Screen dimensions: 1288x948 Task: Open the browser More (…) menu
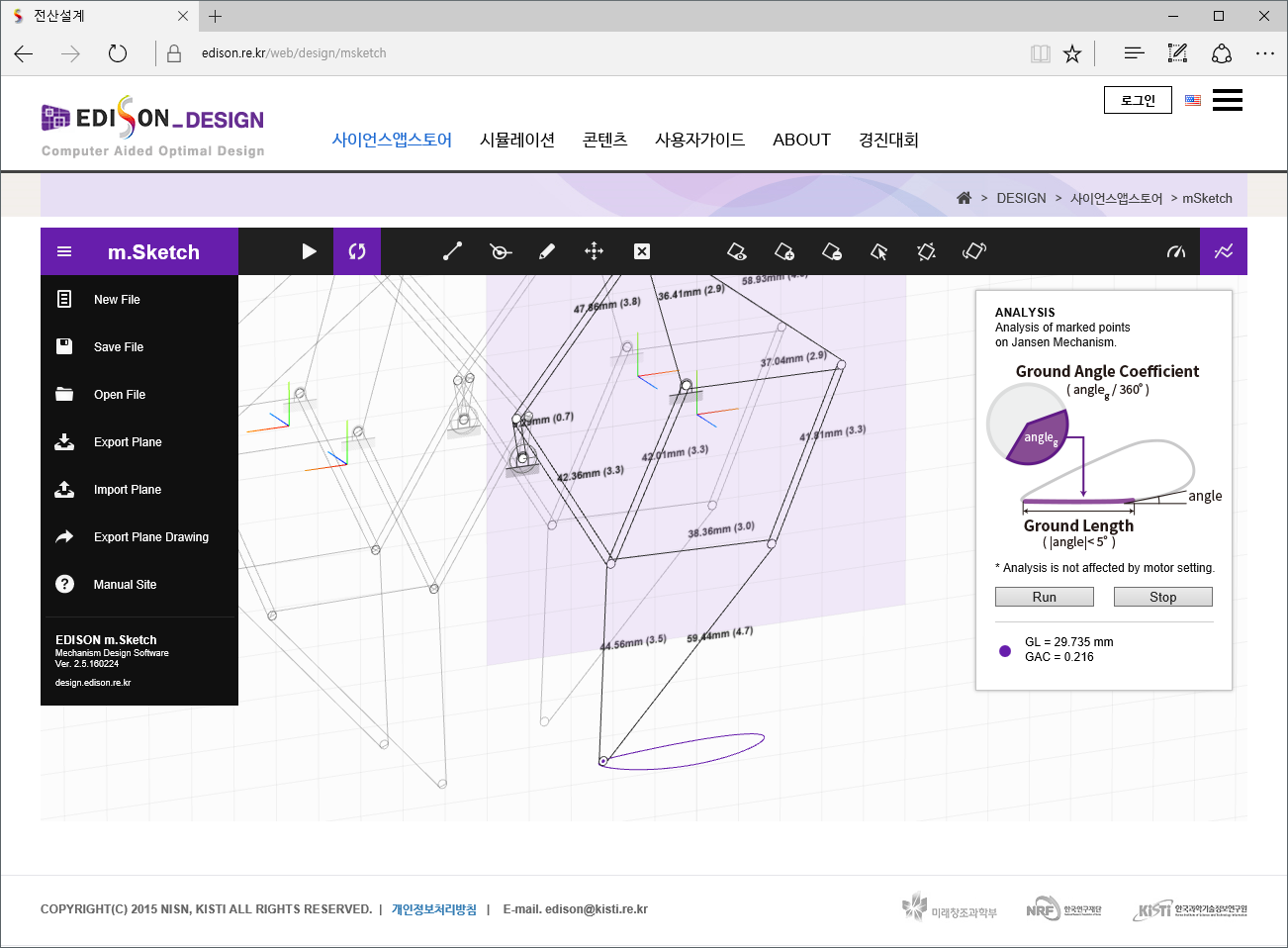[x=1265, y=53]
